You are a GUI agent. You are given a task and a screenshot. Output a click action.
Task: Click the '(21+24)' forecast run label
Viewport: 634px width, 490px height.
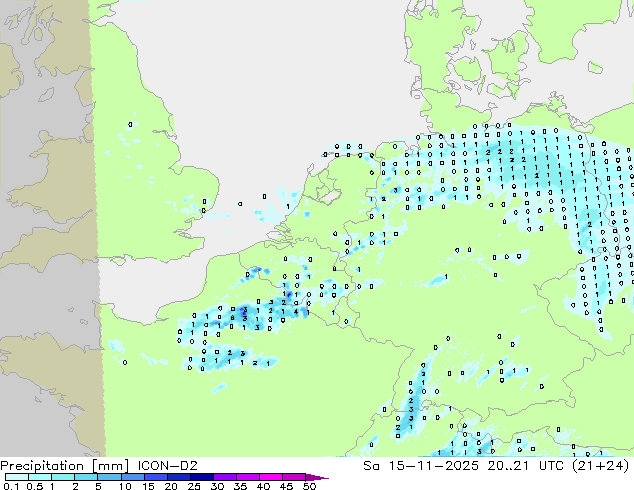click(x=602, y=466)
